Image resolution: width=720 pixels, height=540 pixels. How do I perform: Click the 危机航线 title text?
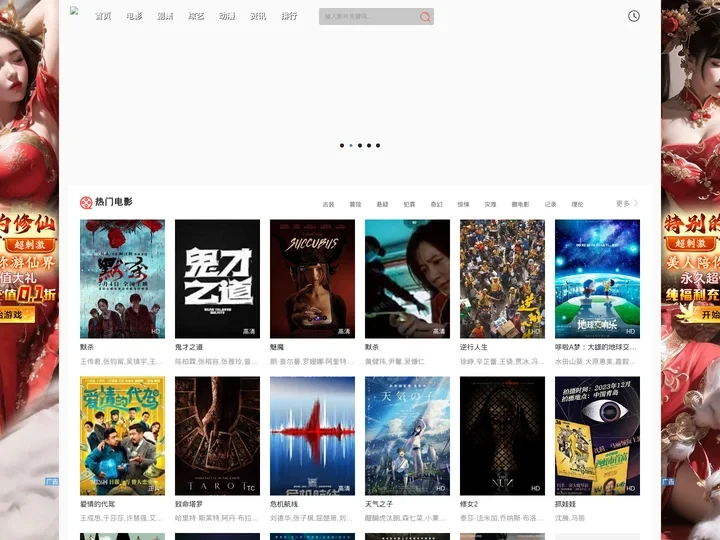tap(284, 504)
